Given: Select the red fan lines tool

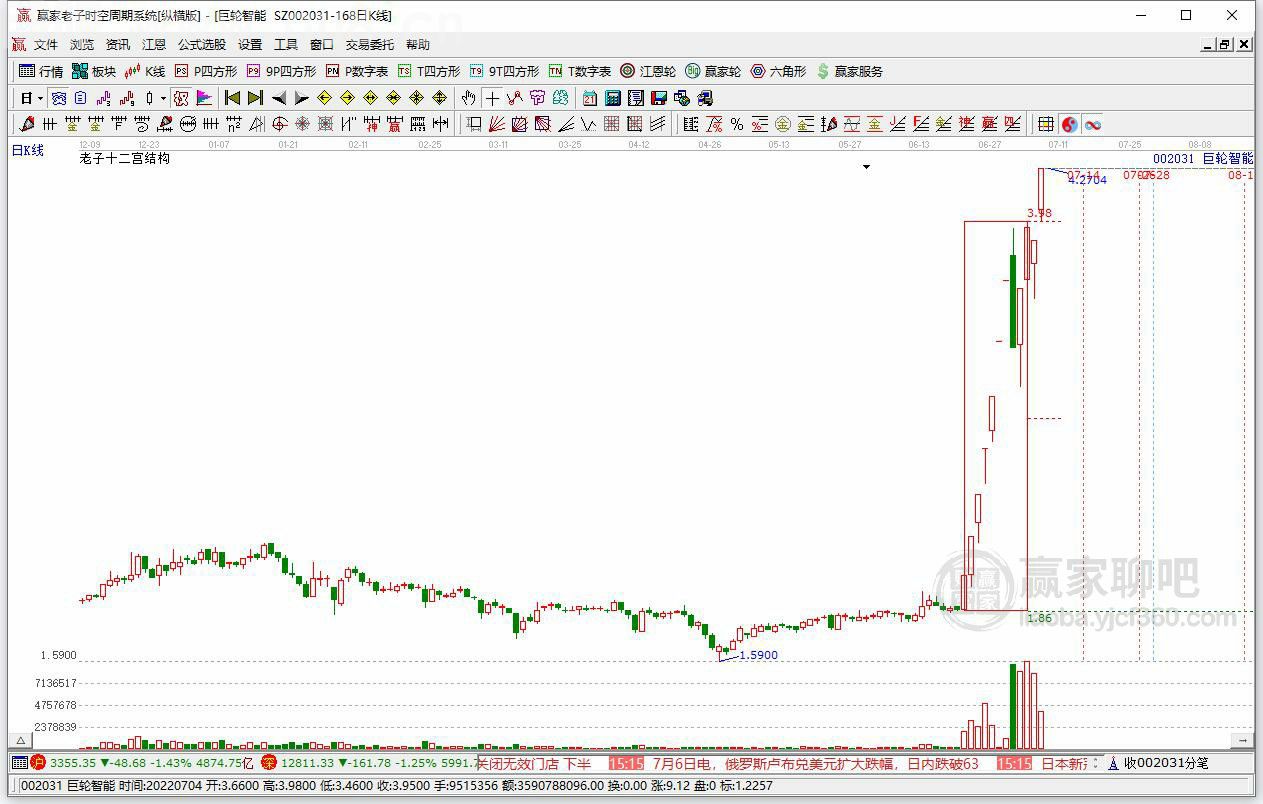Looking at the screenshot, I should pyautogui.click(x=497, y=124).
